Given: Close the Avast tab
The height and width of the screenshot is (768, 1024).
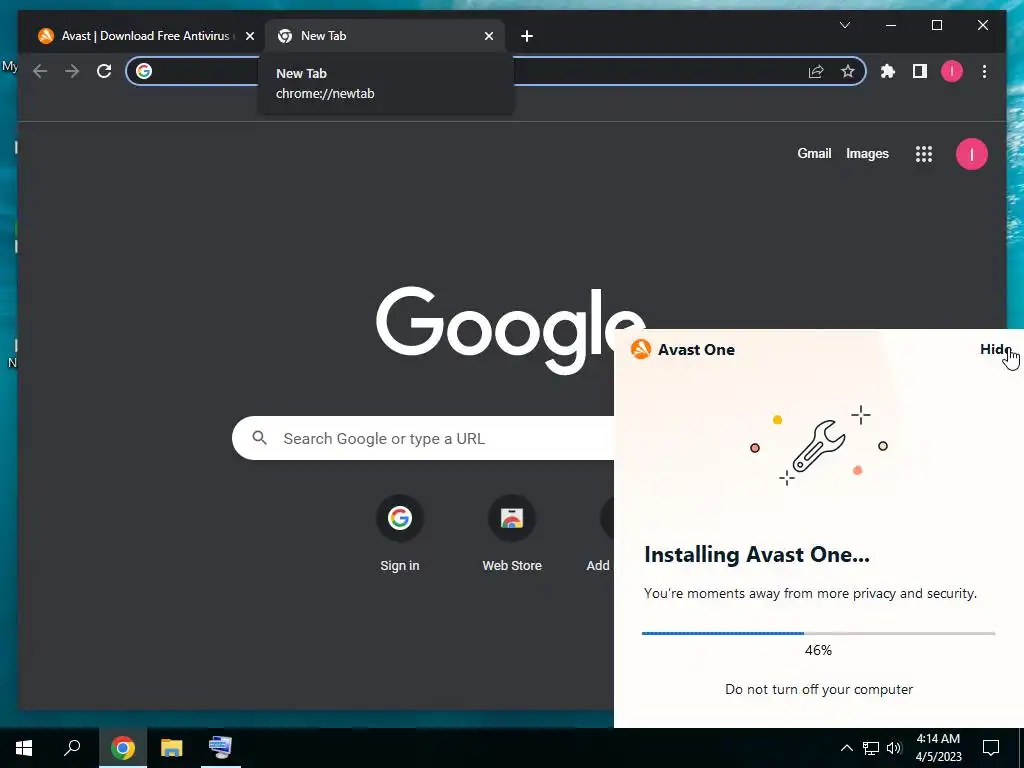Looking at the screenshot, I should [249, 36].
